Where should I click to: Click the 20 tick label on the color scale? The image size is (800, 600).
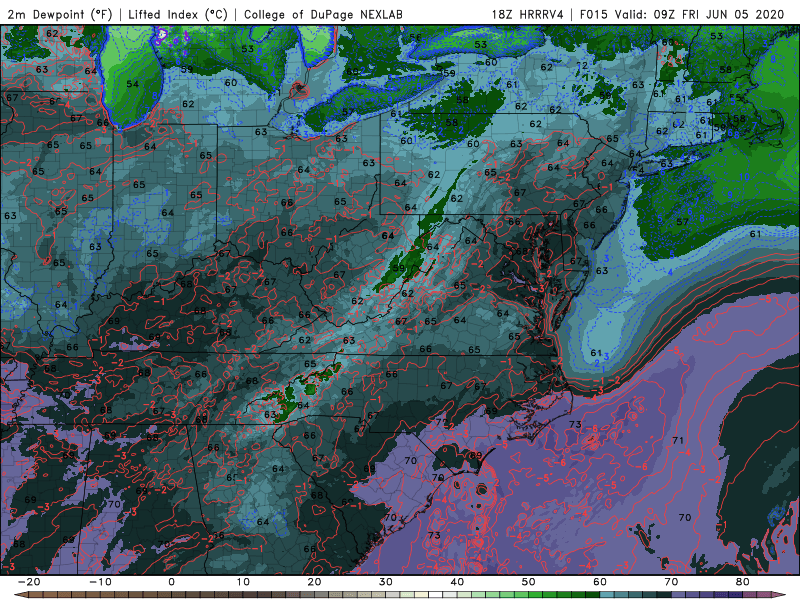coord(314,582)
